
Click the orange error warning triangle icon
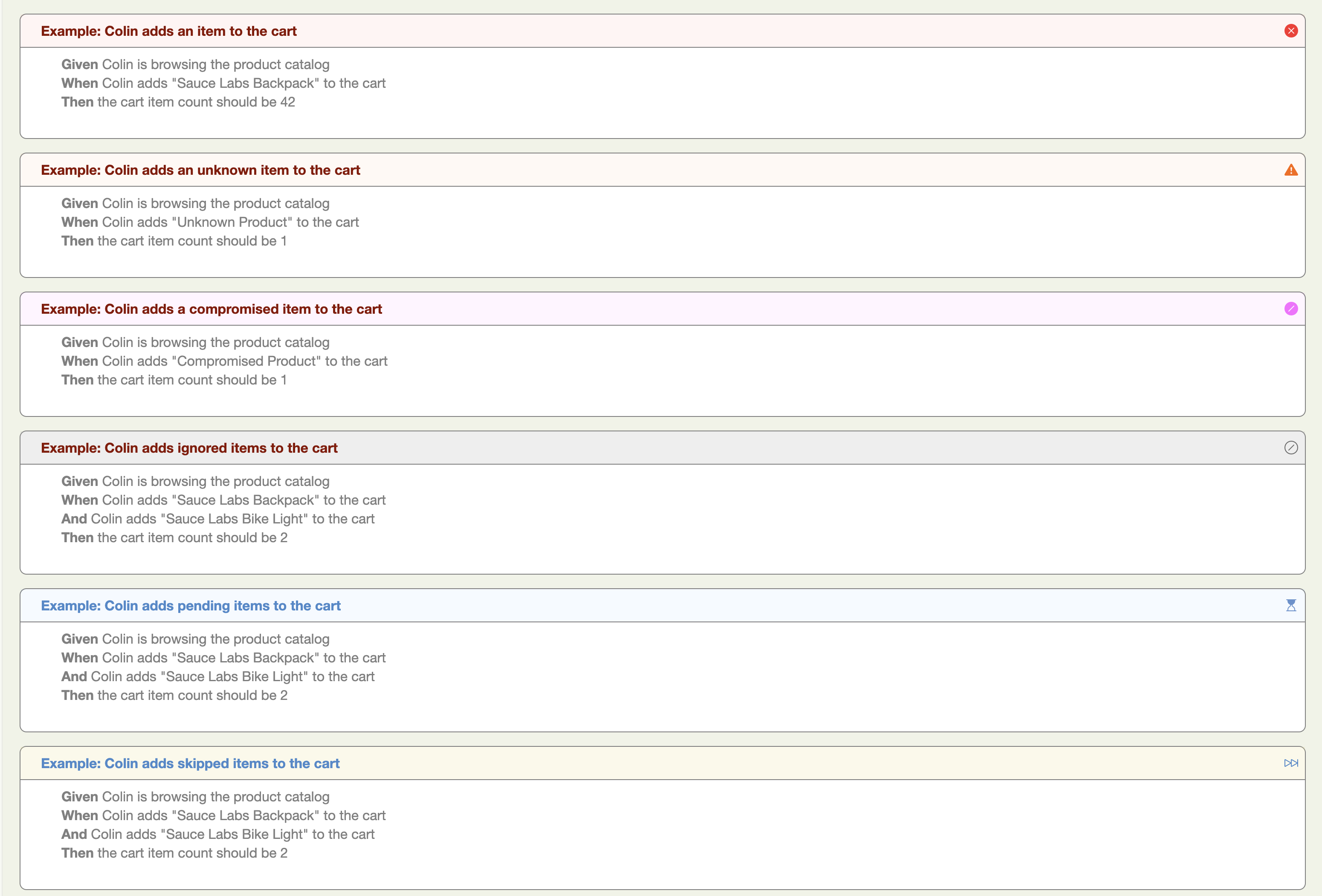tap(1291, 170)
